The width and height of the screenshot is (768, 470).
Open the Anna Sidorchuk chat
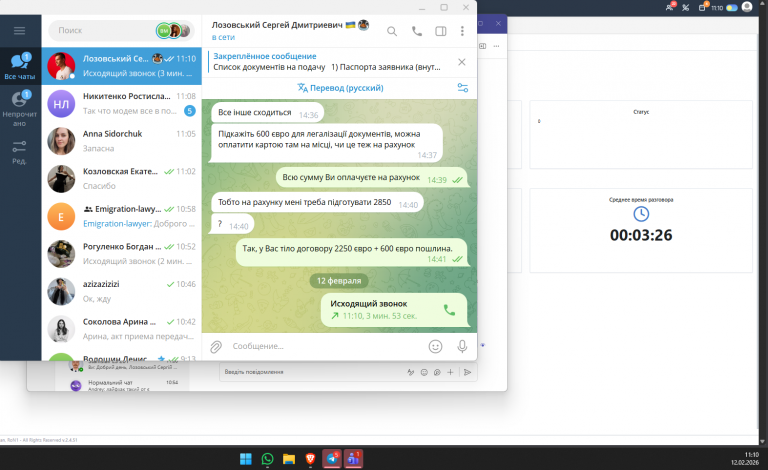(121, 141)
